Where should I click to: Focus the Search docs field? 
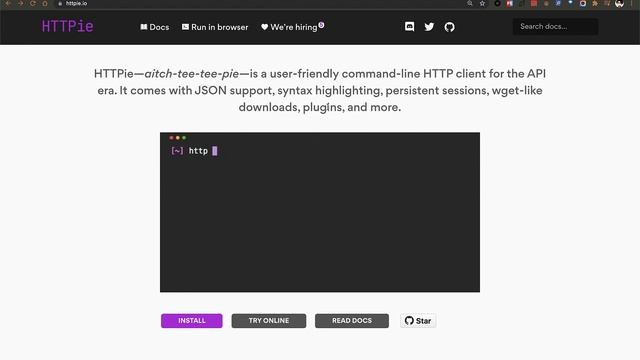(555, 27)
